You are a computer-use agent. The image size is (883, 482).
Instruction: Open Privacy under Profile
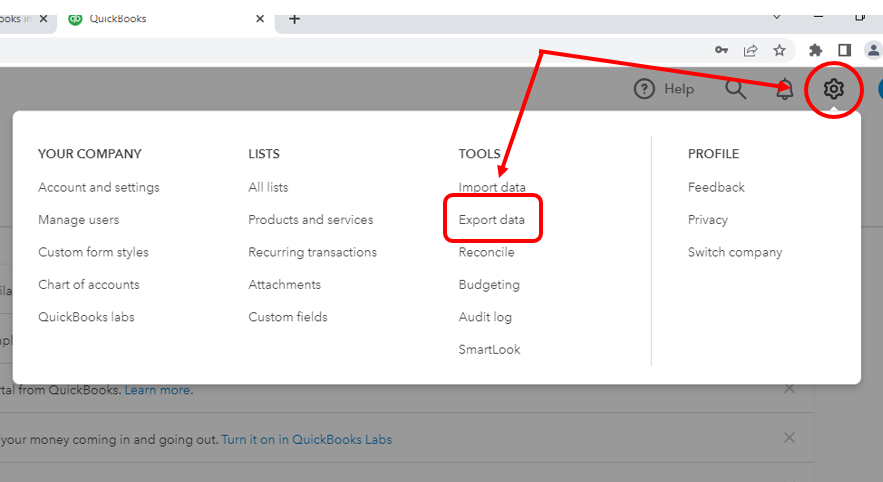[707, 220]
